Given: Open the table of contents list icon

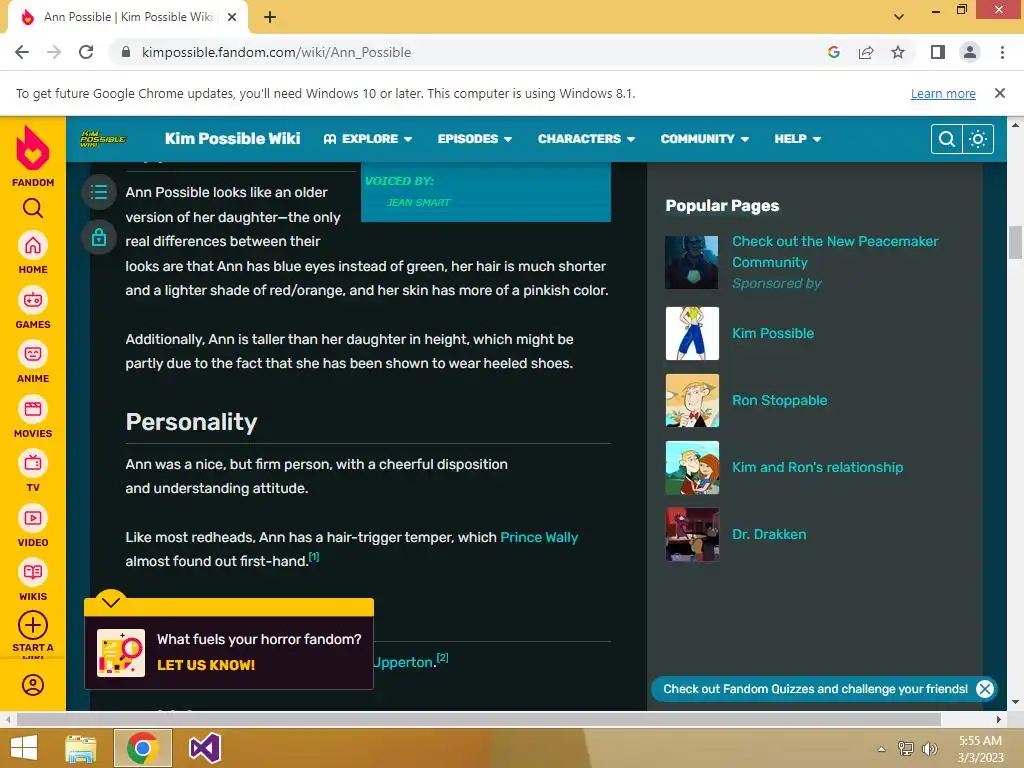Looking at the screenshot, I should [x=99, y=192].
